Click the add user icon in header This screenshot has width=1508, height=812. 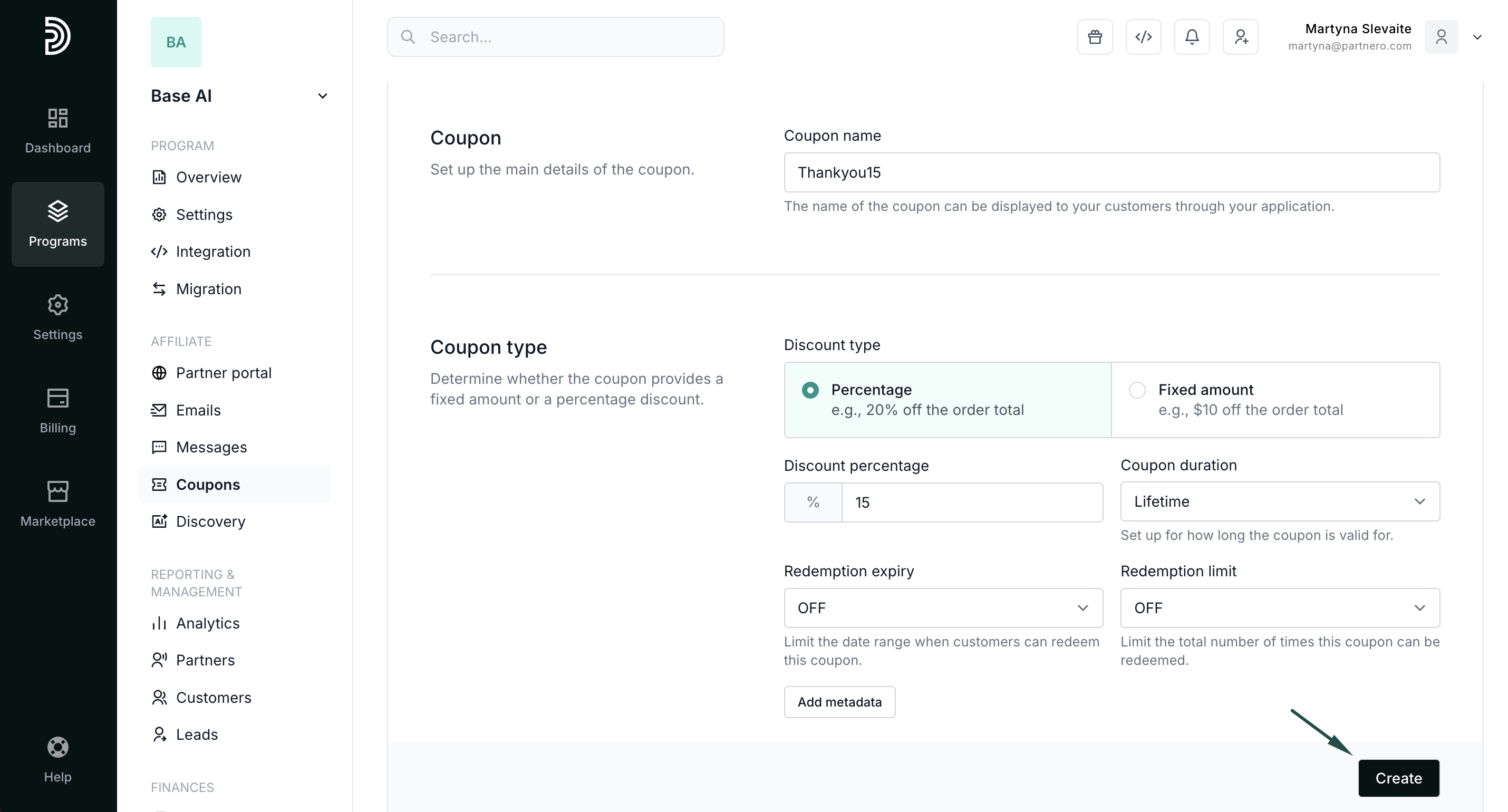click(1241, 37)
